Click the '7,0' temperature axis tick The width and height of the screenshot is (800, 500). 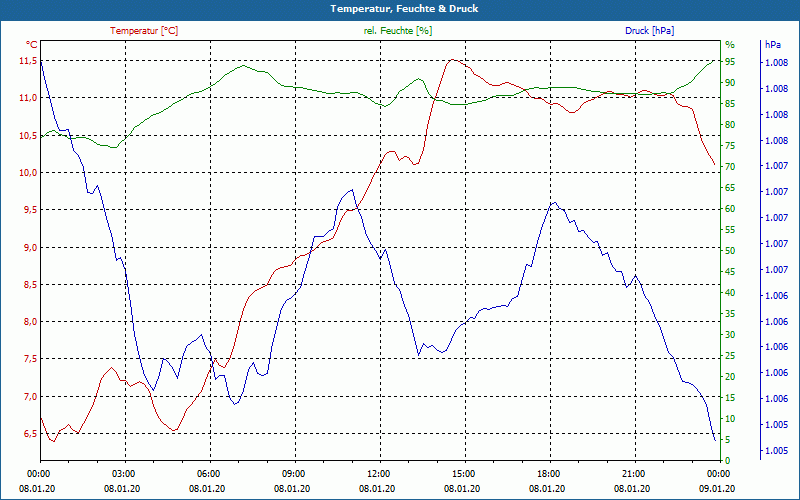(29, 397)
